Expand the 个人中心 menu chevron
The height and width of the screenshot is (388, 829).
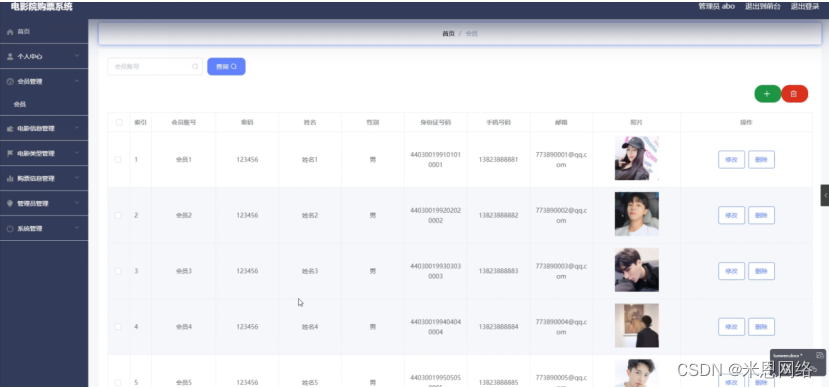coord(77,56)
